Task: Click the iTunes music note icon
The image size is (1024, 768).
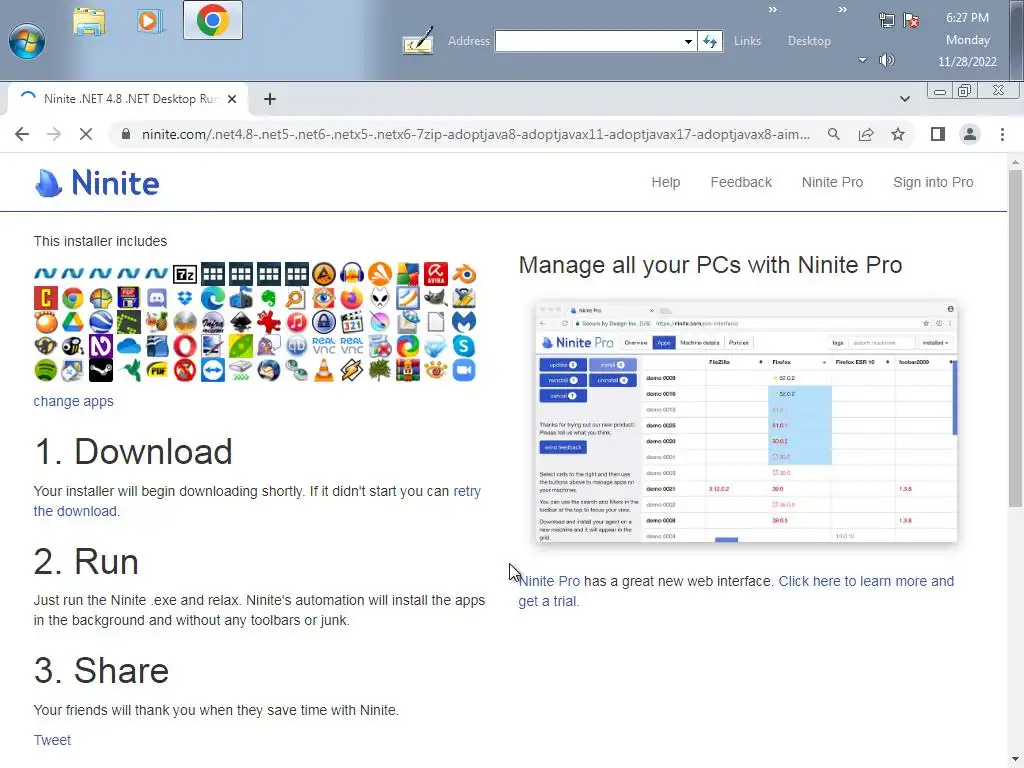Action: tap(296, 322)
